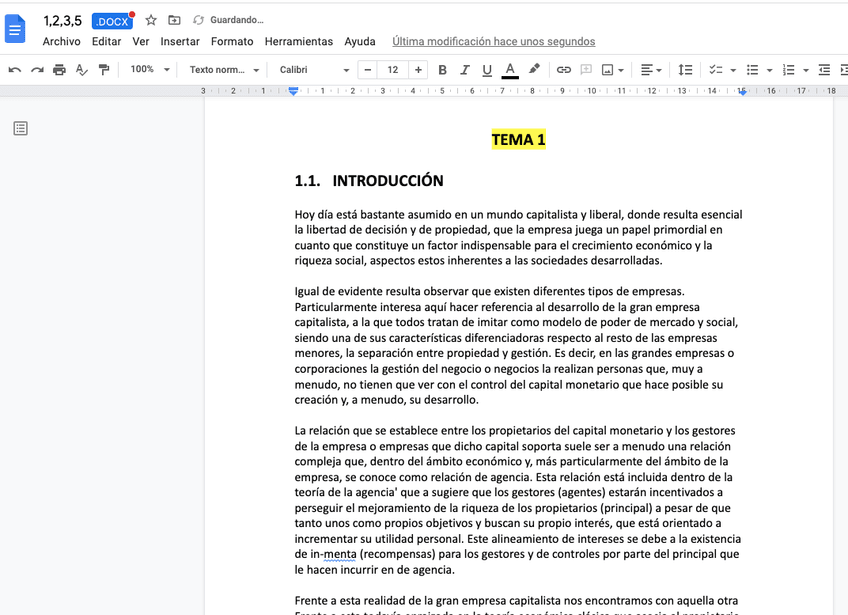Open the document outline panel icon
The image size is (848, 615).
pyautogui.click(x=20, y=128)
